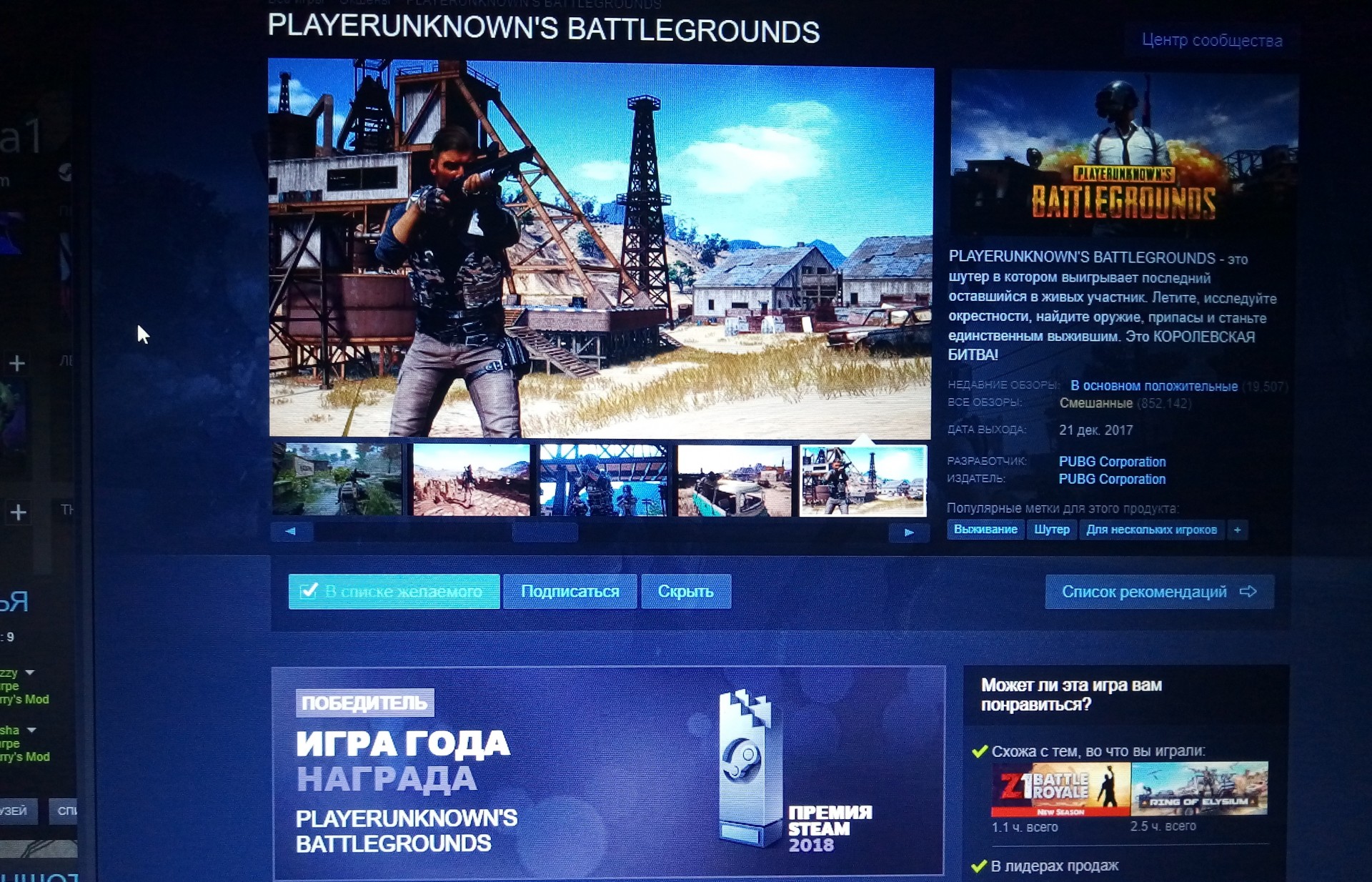This screenshot has width=1372, height=882.
Task: Click the Игра года award banner
Action: point(608,773)
